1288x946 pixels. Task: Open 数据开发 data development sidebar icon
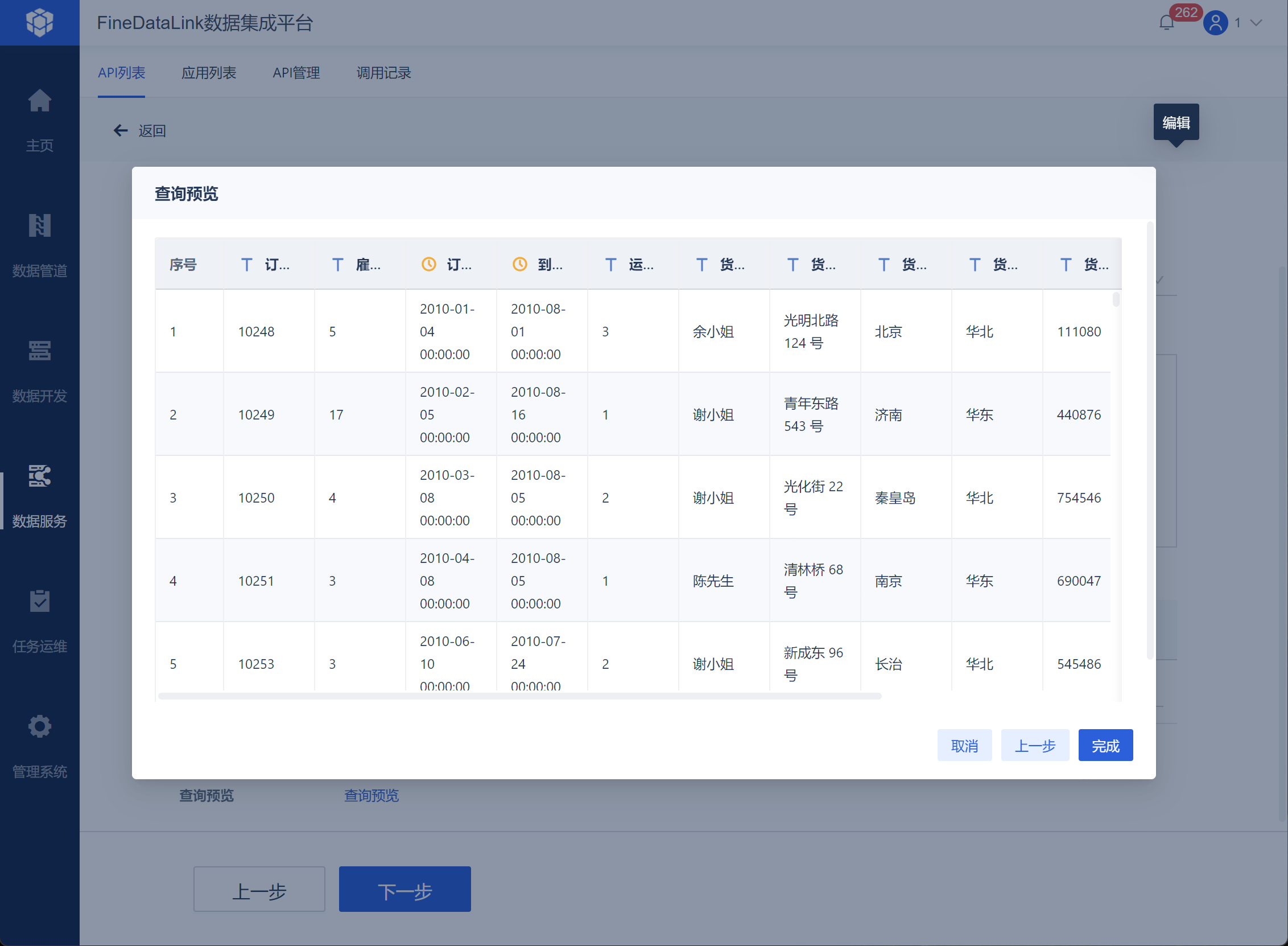39,351
